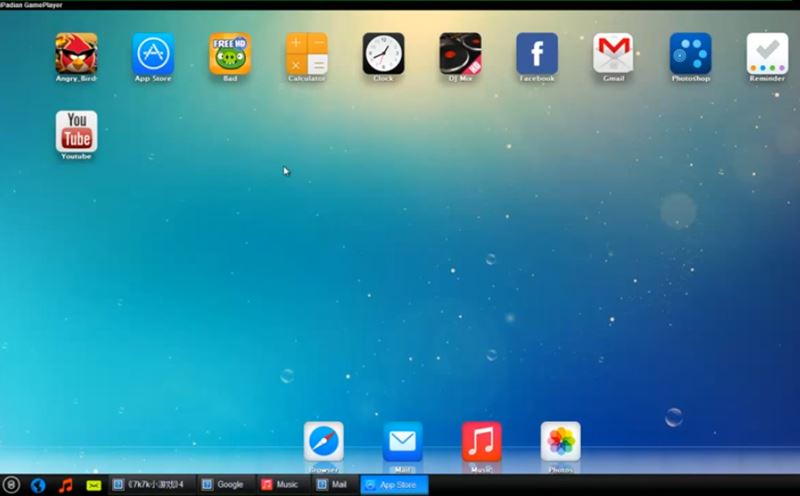Open the Clock app icon
800x496 pixels.
pyautogui.click(x=384, y=54)
